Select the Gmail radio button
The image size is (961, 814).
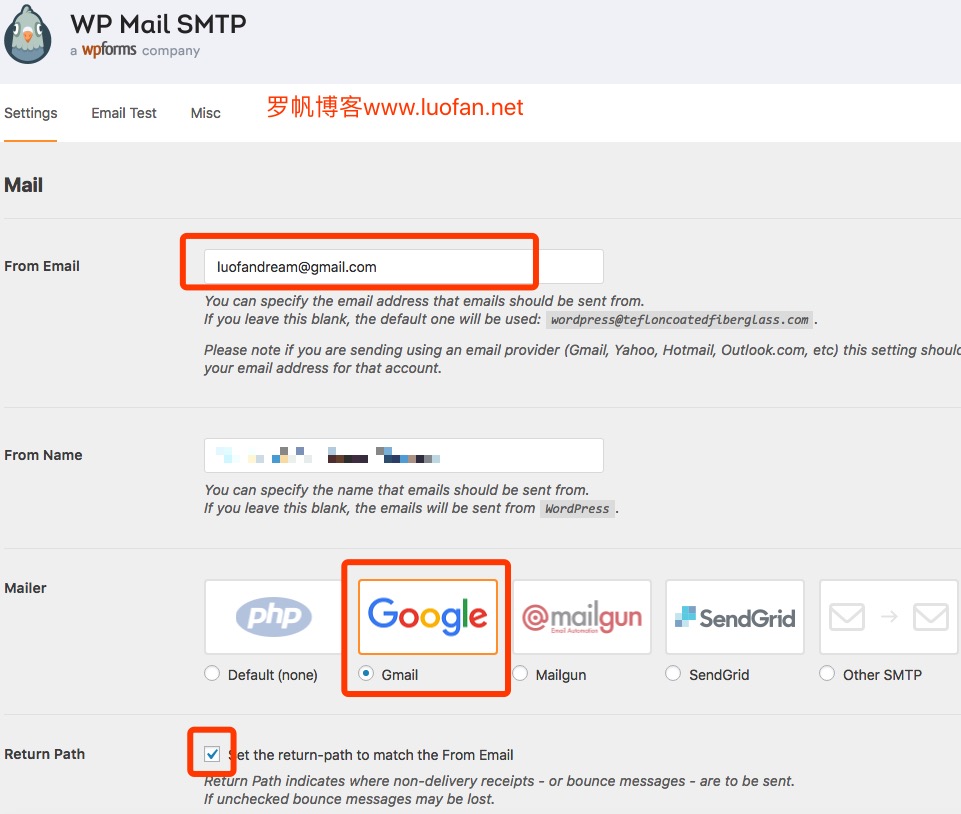pos(366,674)
